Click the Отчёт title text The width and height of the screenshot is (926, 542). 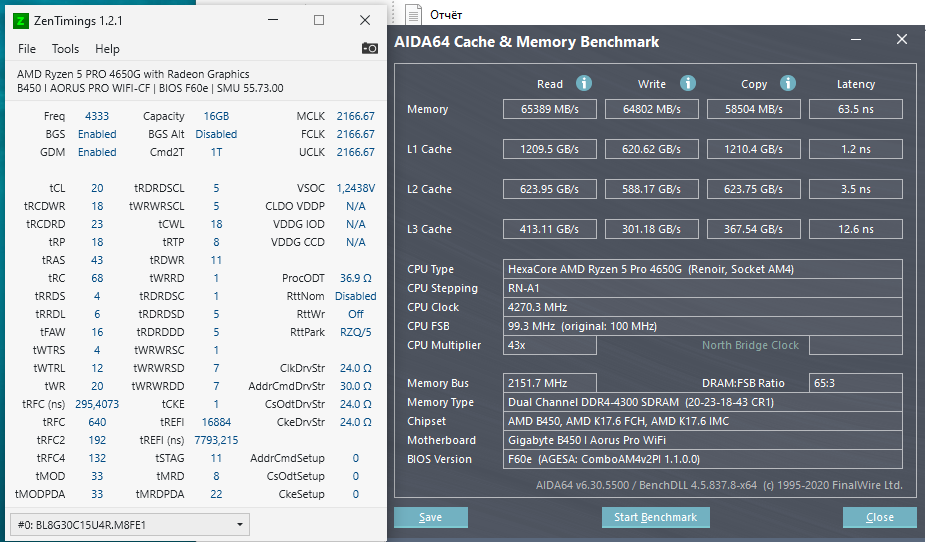coord(446,15)
